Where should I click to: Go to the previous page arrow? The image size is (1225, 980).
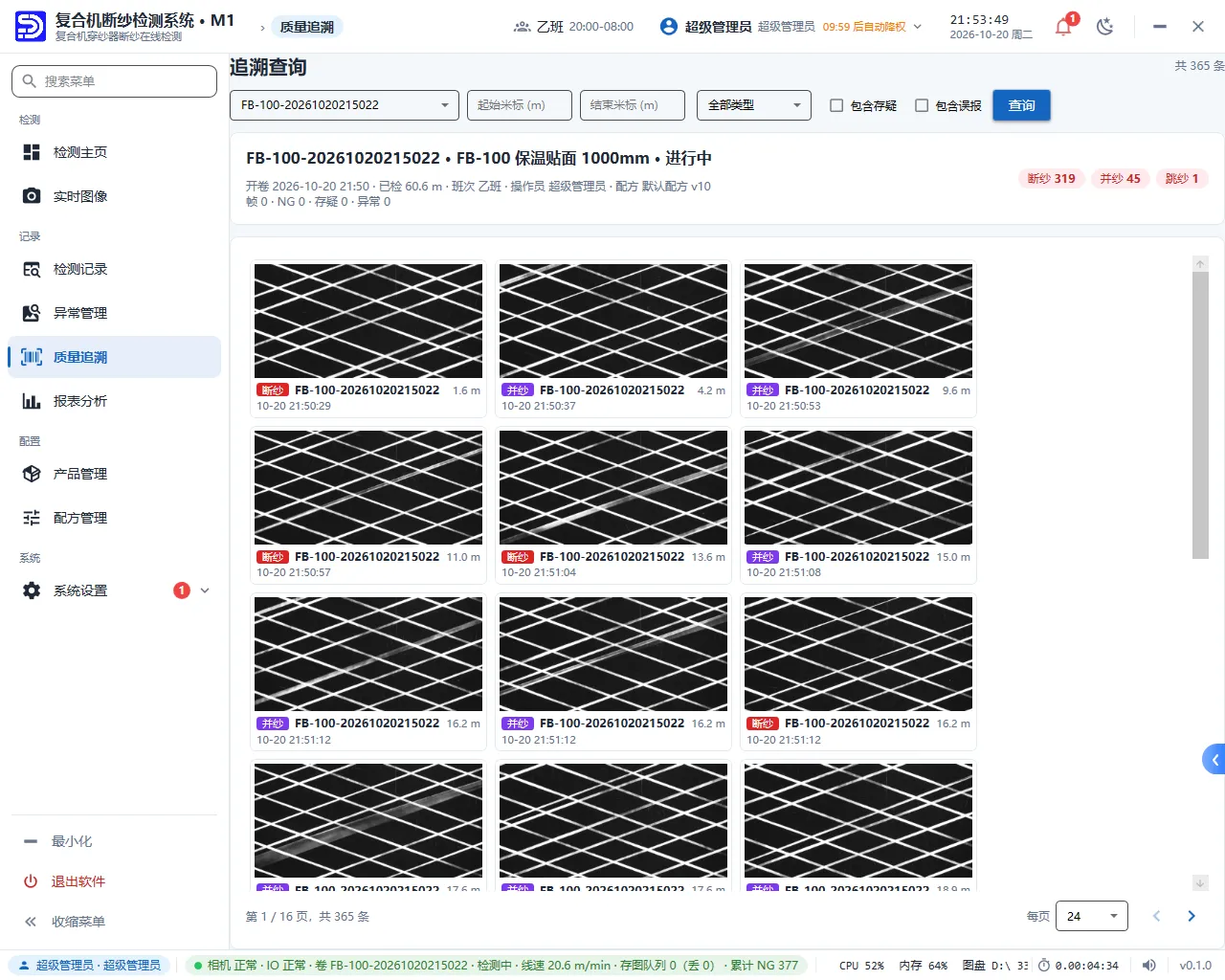1156,916
